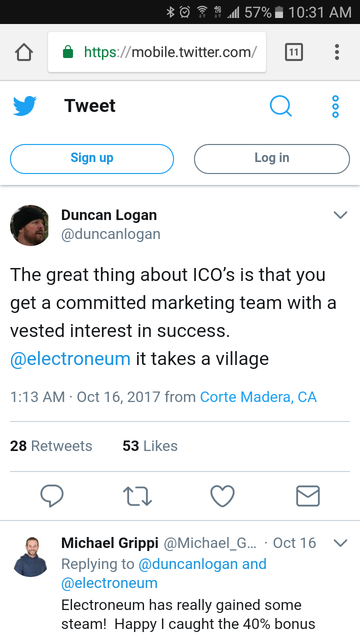This screenshot has width=360, height=640.
Task: Open the blue Twitter more options menu
Action: pyautogui.click(x=336, y=107)
